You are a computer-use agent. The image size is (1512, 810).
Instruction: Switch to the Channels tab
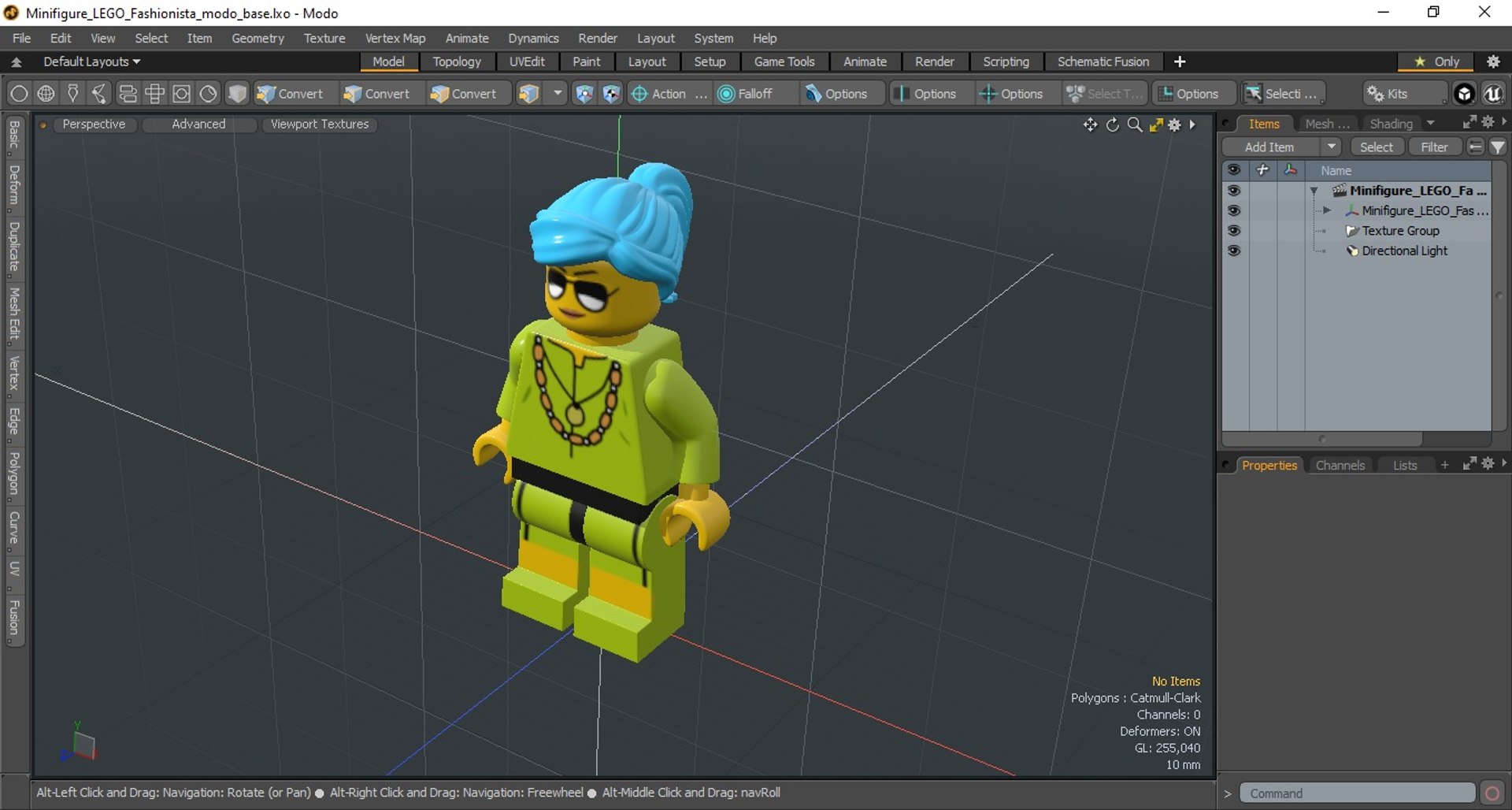tap(1340, 466)
